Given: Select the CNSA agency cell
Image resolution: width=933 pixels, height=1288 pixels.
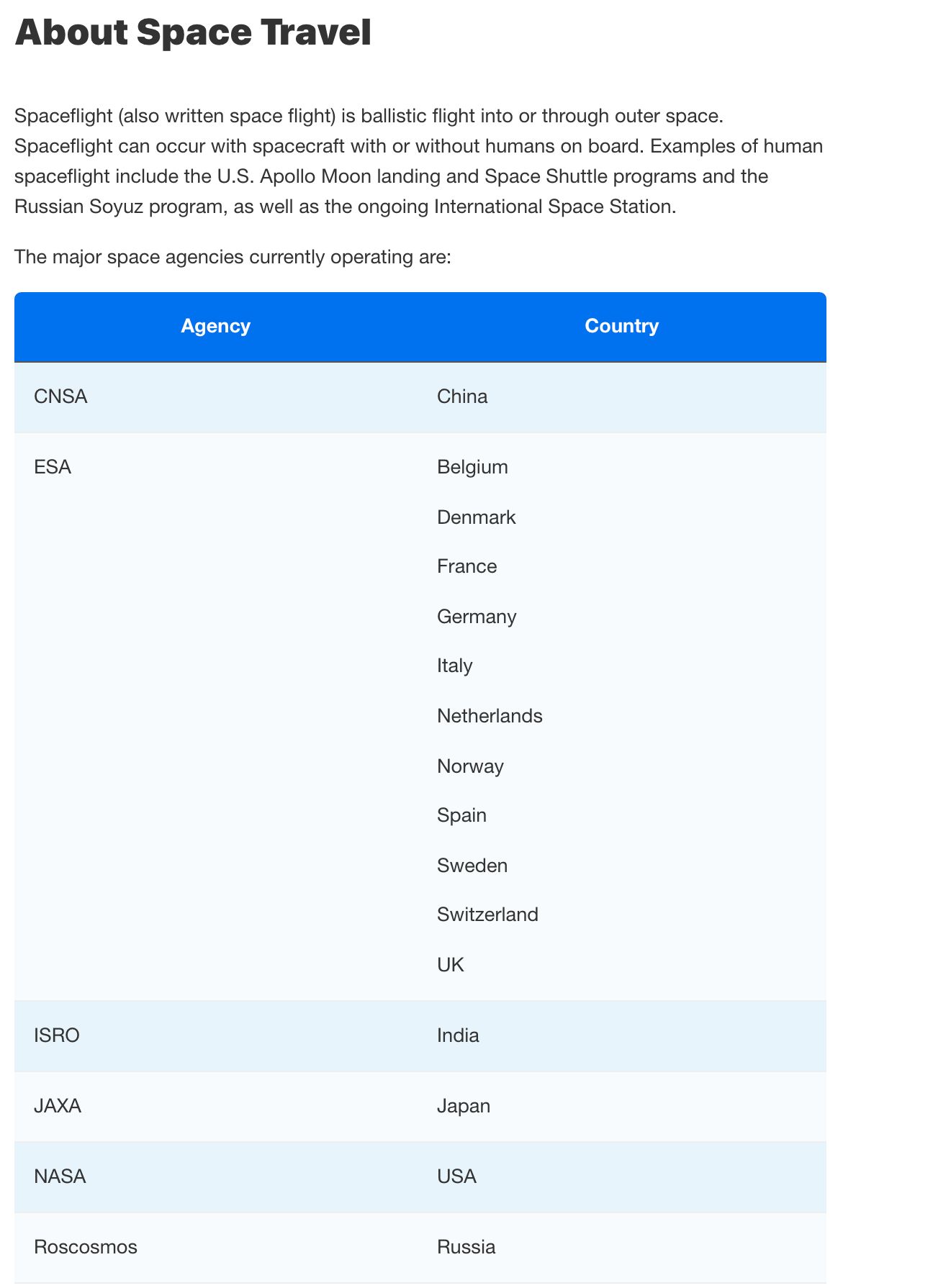Looking at the screenshot, I should coord(60,396).
